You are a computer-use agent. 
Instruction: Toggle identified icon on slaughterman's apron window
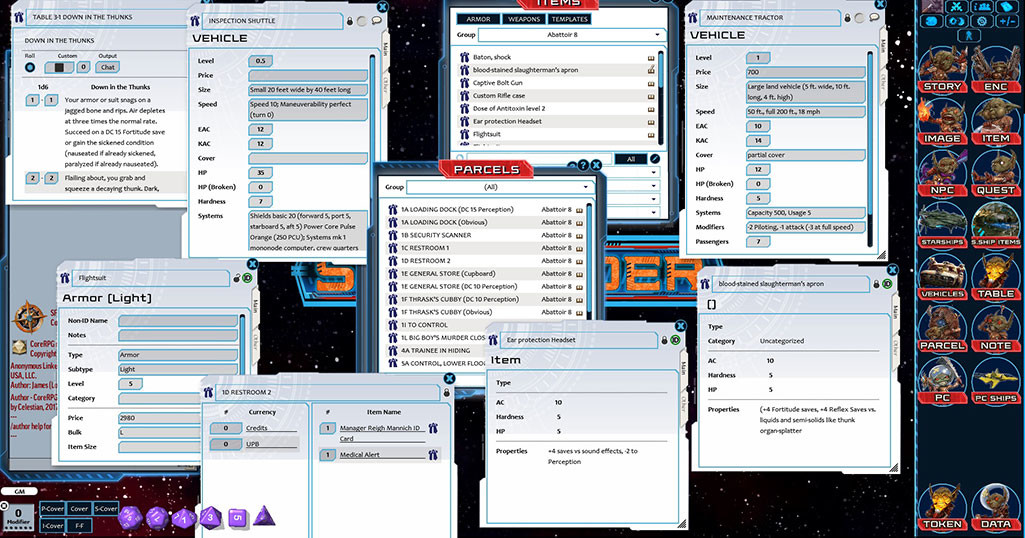[887, 284]
